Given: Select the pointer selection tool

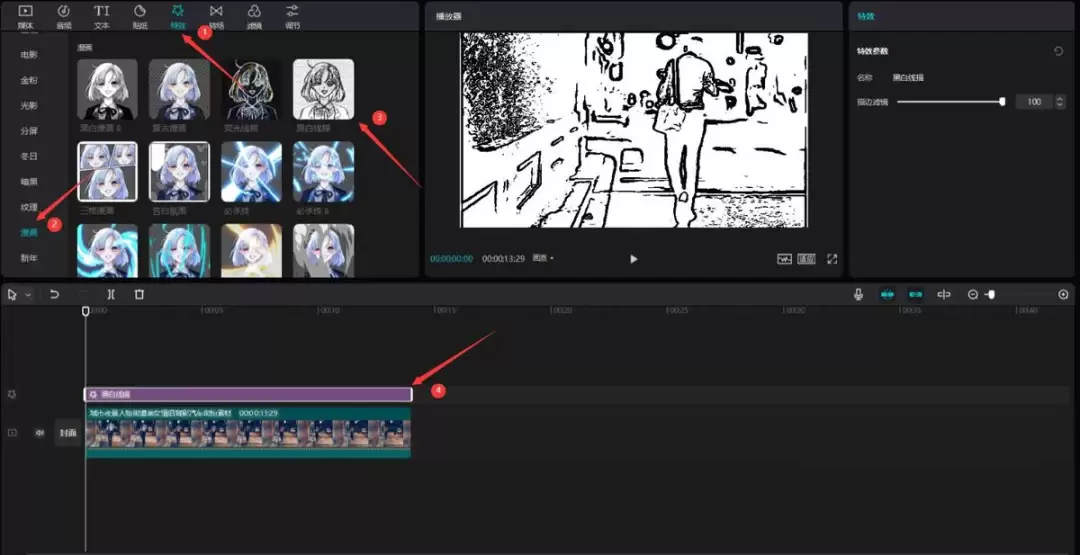Looking at the screenshot, I should (12, 294).
